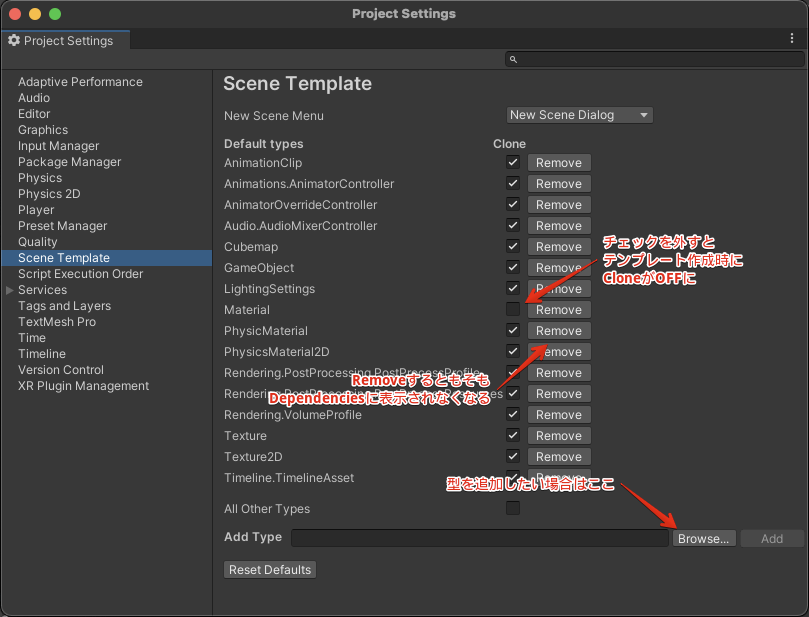
Task: Select New Scene Dialog from the combo box
Action: 578,114
